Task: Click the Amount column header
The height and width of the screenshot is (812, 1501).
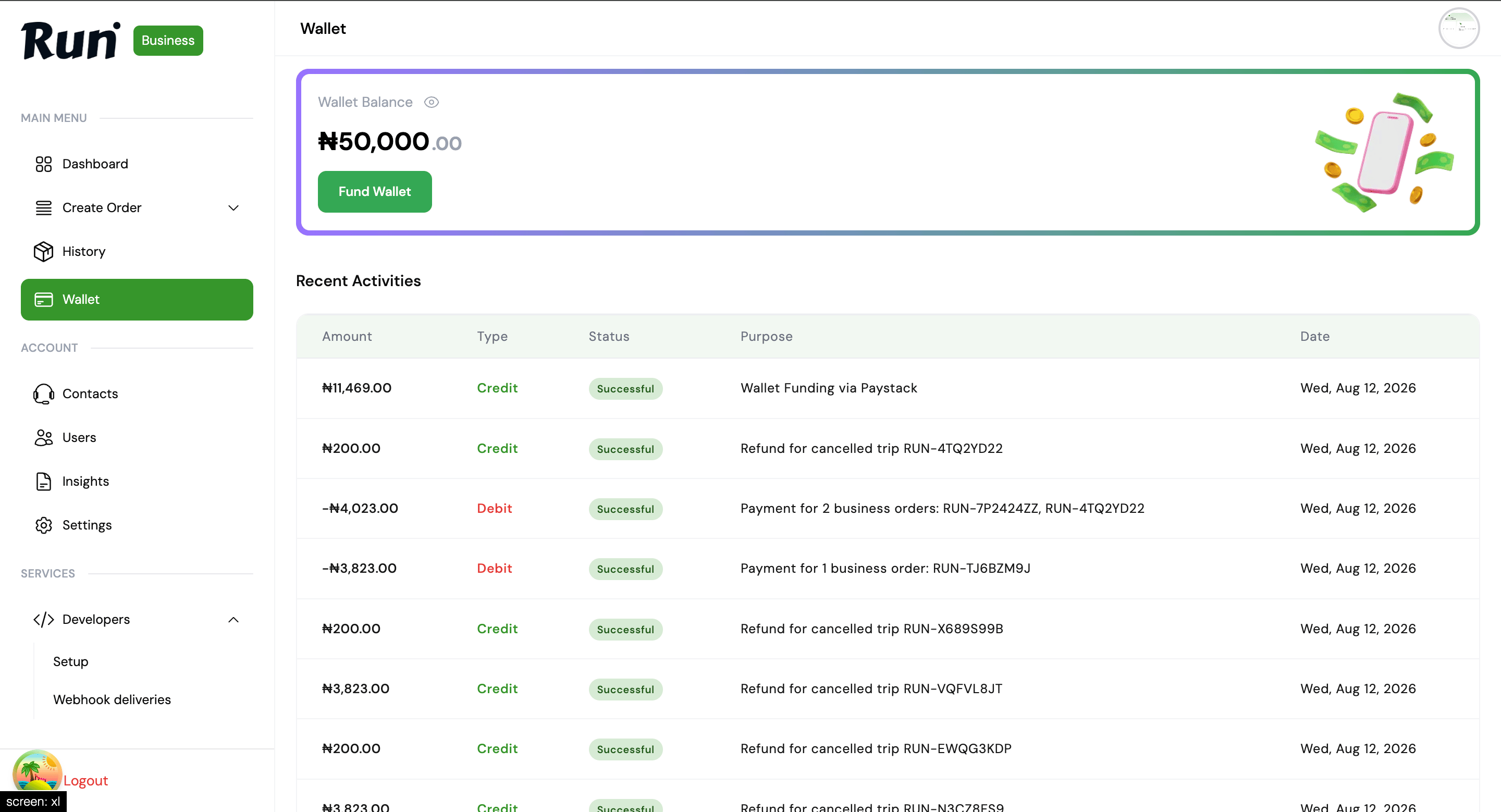Action: [347, 337]
